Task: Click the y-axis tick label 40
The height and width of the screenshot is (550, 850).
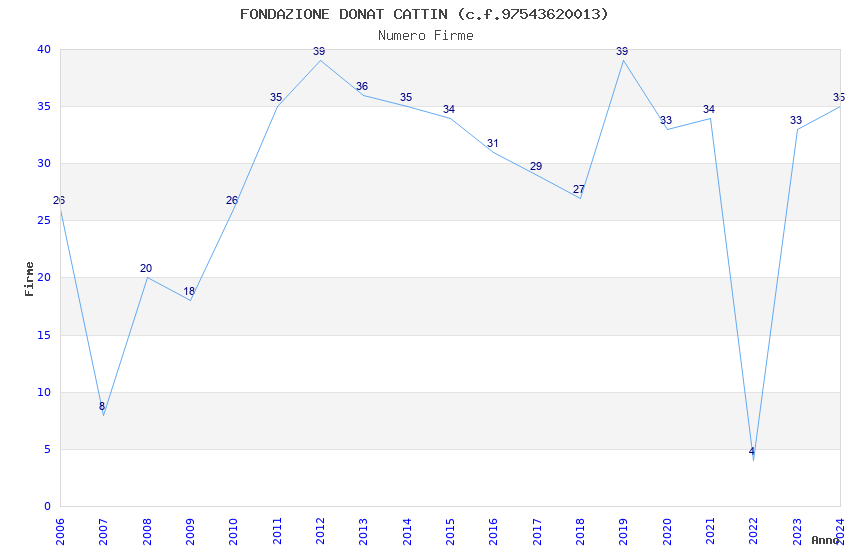Action: 44,49
